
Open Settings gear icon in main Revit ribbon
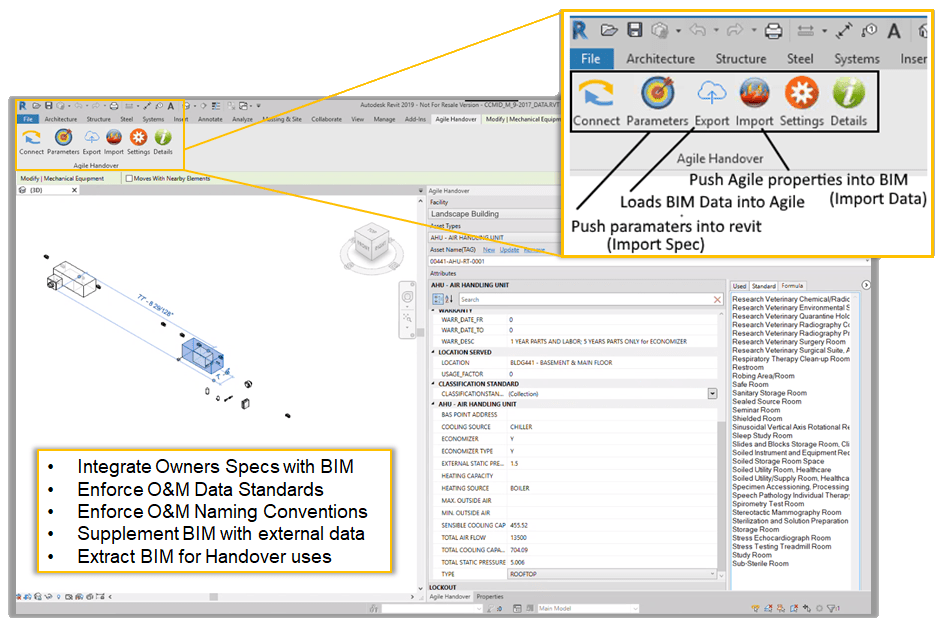(x=138, y=138)
